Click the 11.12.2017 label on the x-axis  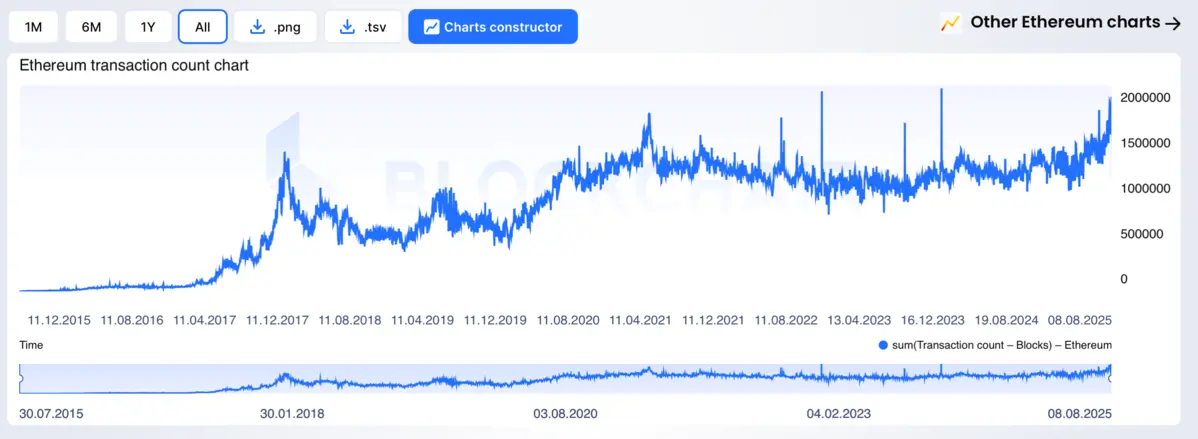point(277,321)
